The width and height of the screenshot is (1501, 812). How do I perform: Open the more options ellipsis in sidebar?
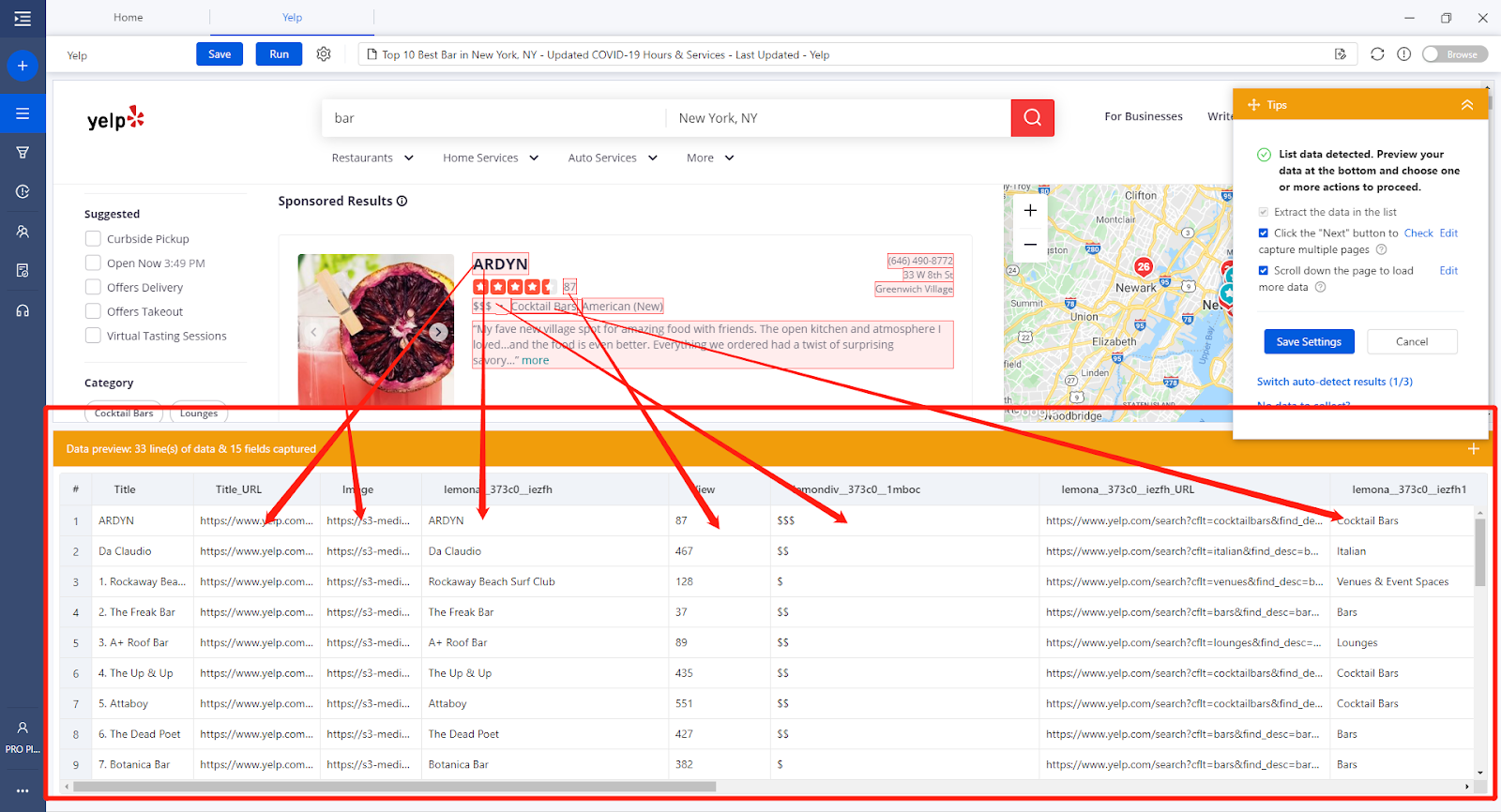coord(23,790)
